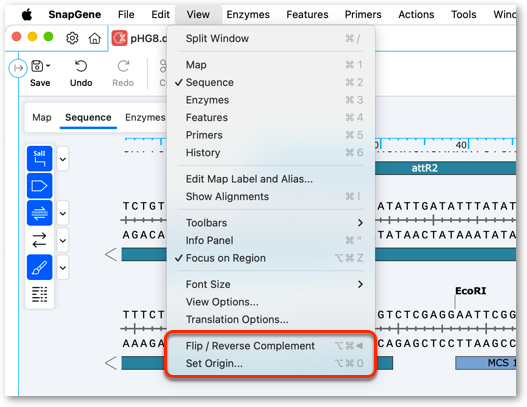Expand dropdown next to paintbrush button

coord(63,268)
